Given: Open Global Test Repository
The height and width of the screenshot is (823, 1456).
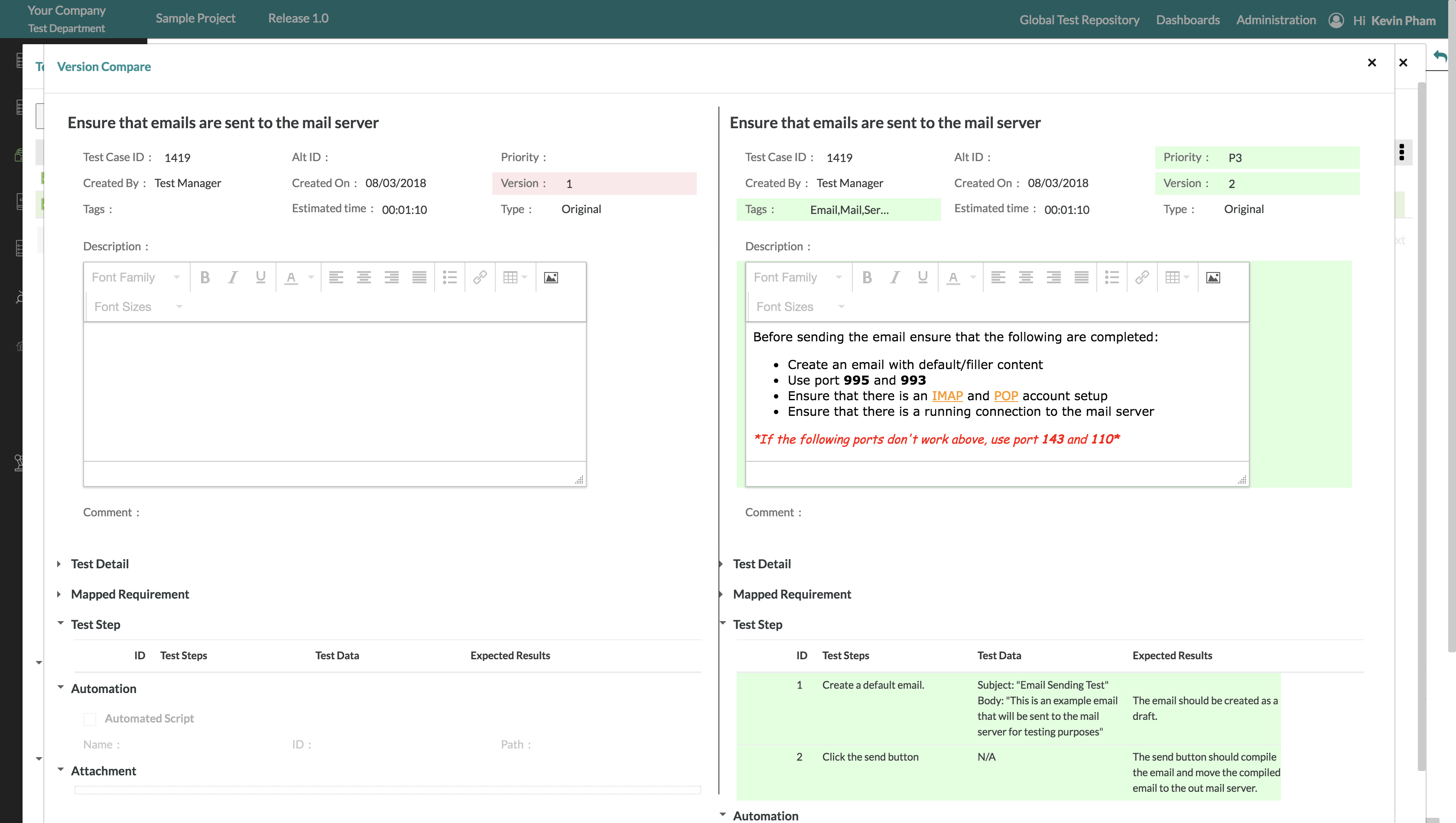Looking at the screenshot, I should pyautogui.click(x=1079, y=20).
